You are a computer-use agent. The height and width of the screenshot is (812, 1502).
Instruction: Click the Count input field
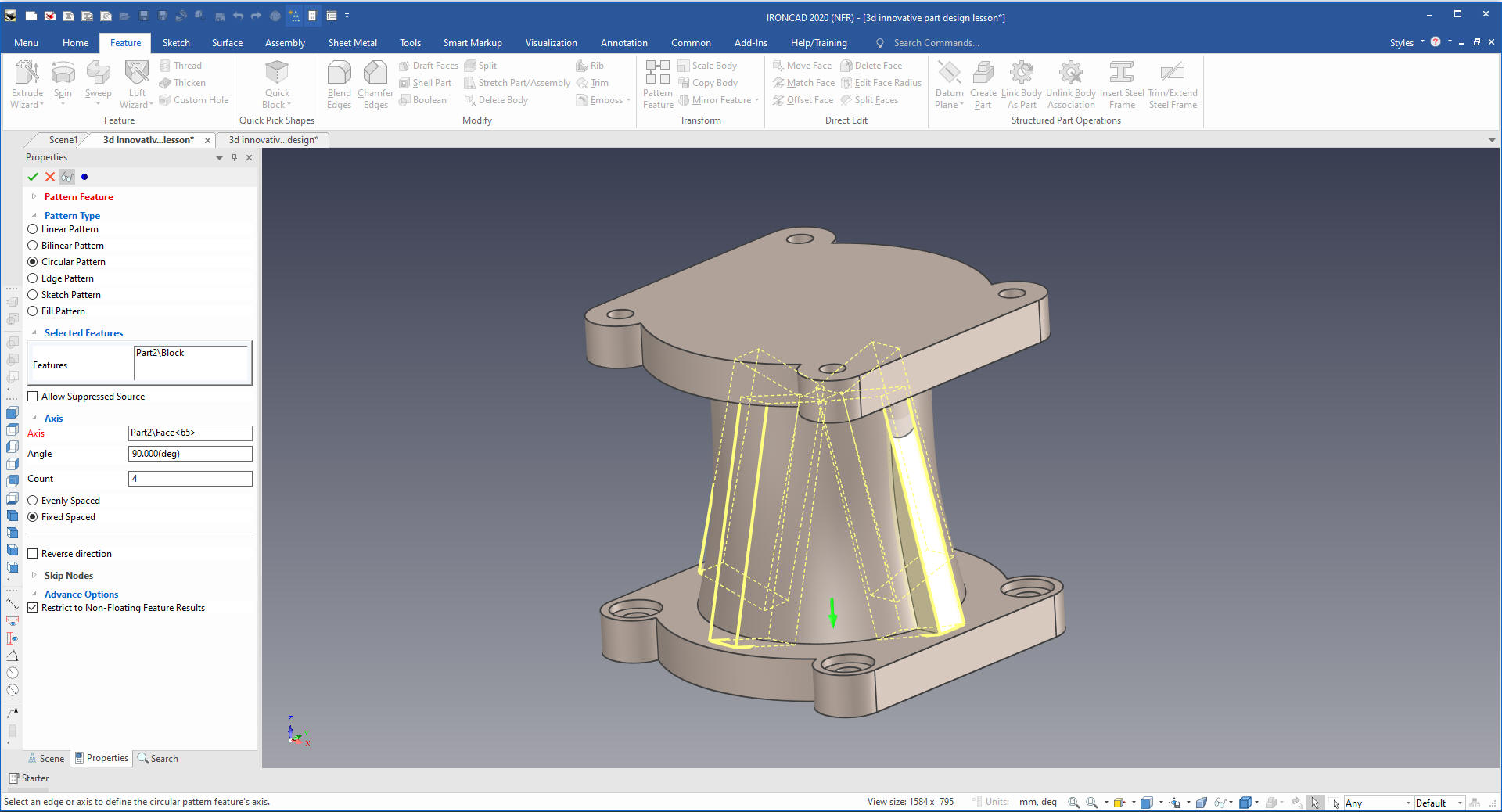[x=190, y=479]
